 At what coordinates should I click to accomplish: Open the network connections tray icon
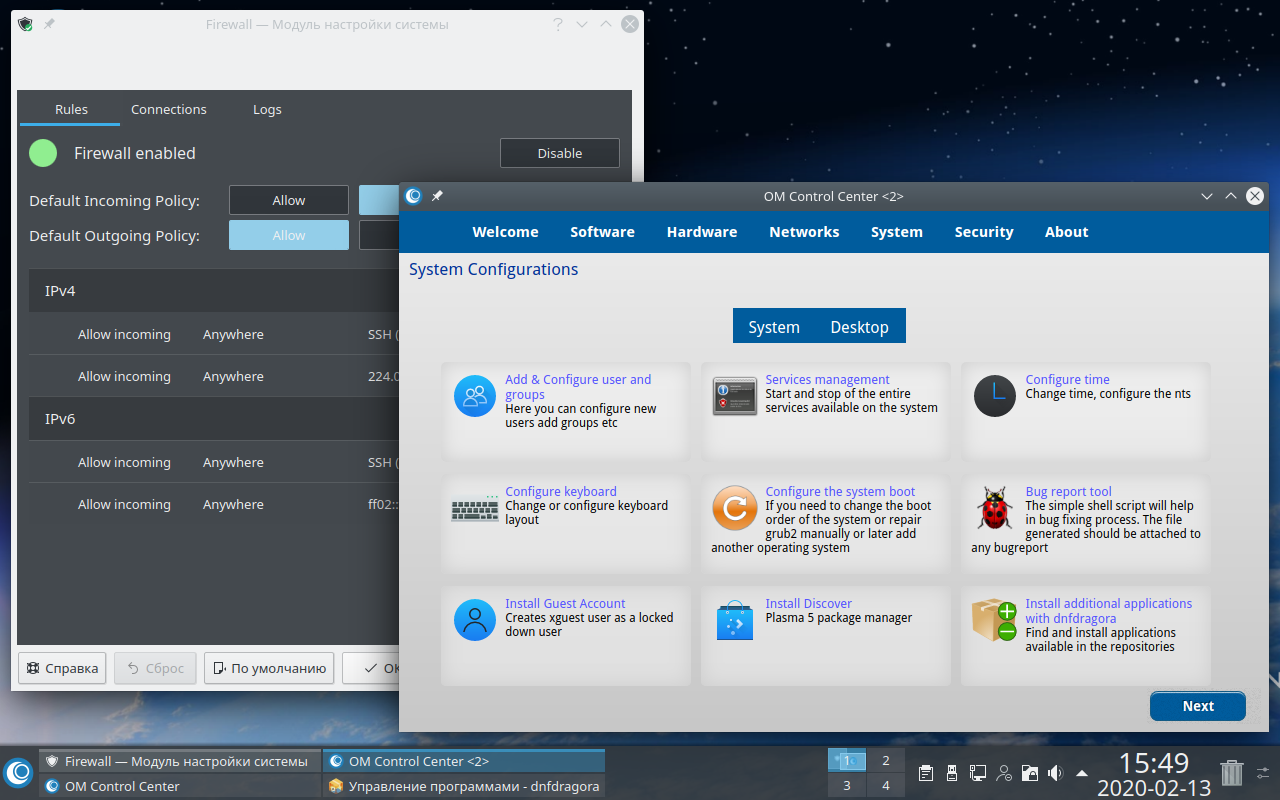[x=978, y=773]
